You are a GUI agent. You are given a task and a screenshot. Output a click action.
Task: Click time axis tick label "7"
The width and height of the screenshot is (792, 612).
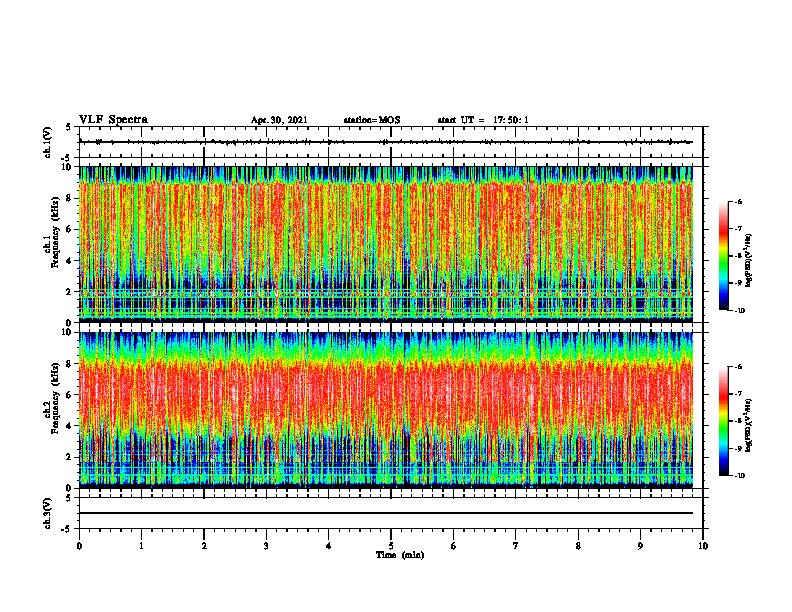pos(516,546)
